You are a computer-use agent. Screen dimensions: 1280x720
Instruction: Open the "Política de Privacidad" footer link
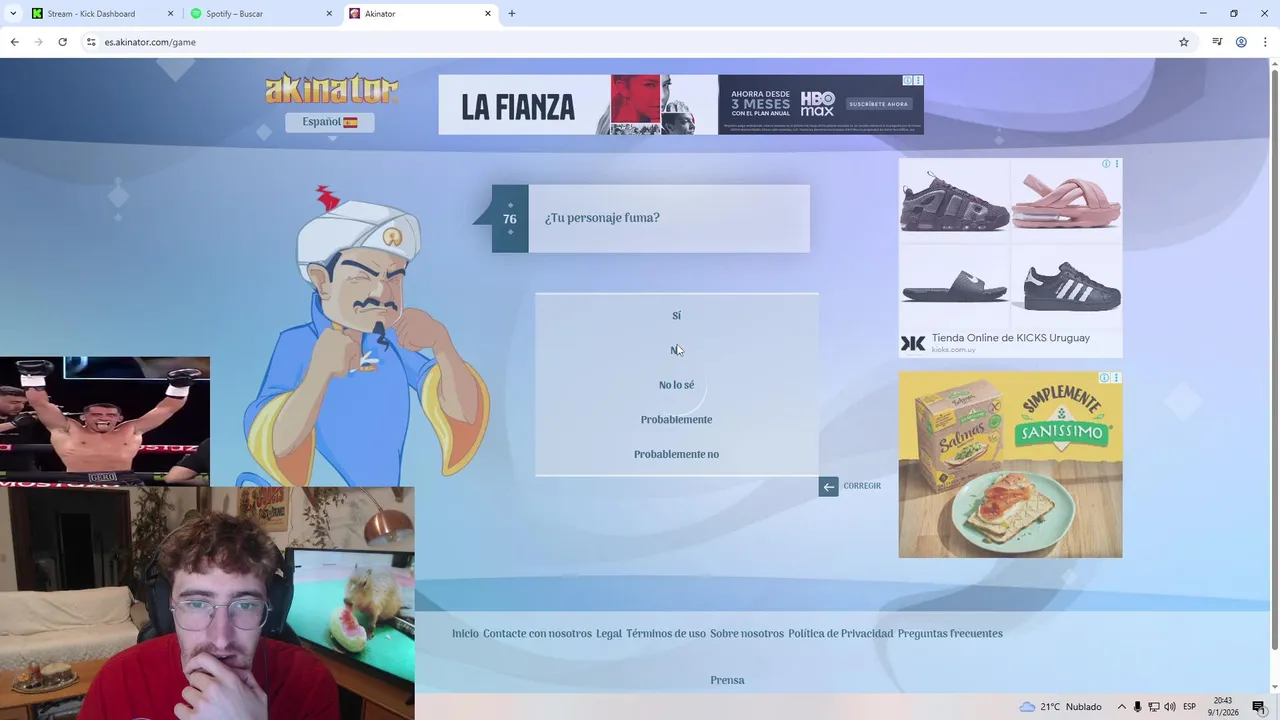[x=841, y=634]
